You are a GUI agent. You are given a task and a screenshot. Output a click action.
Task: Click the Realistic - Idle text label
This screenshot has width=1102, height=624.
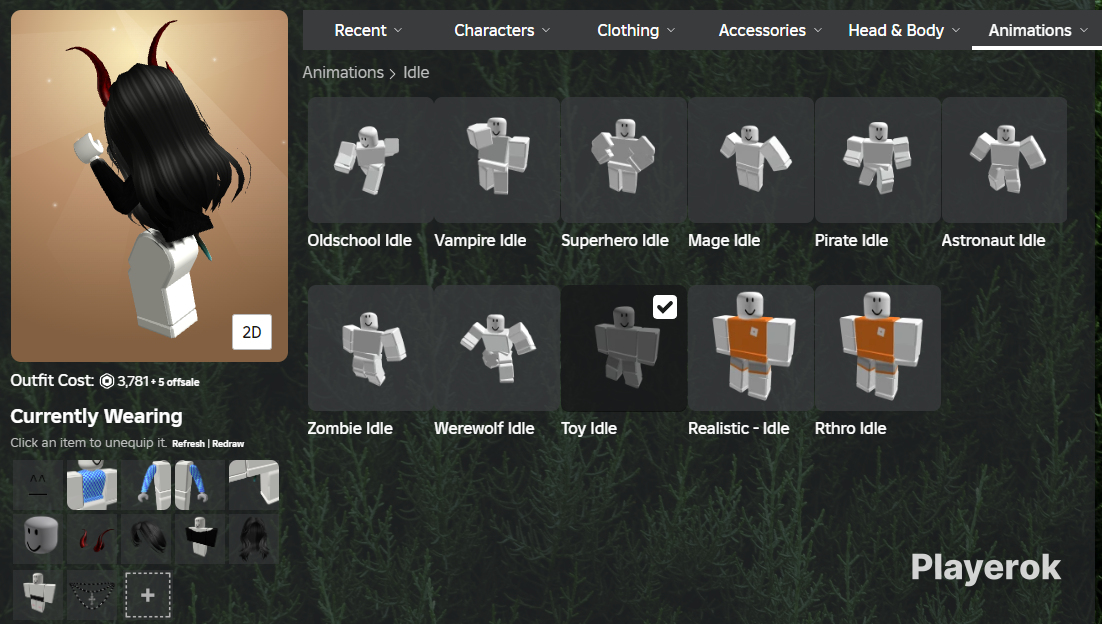(739, 428)
